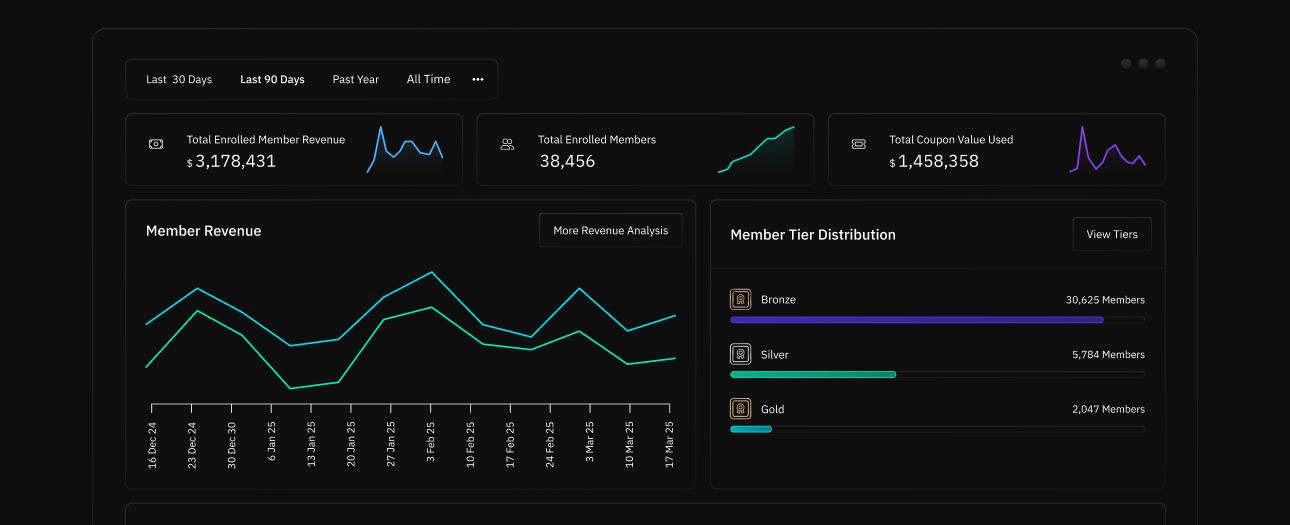Open the three-dots more options menu

point(478,80)
